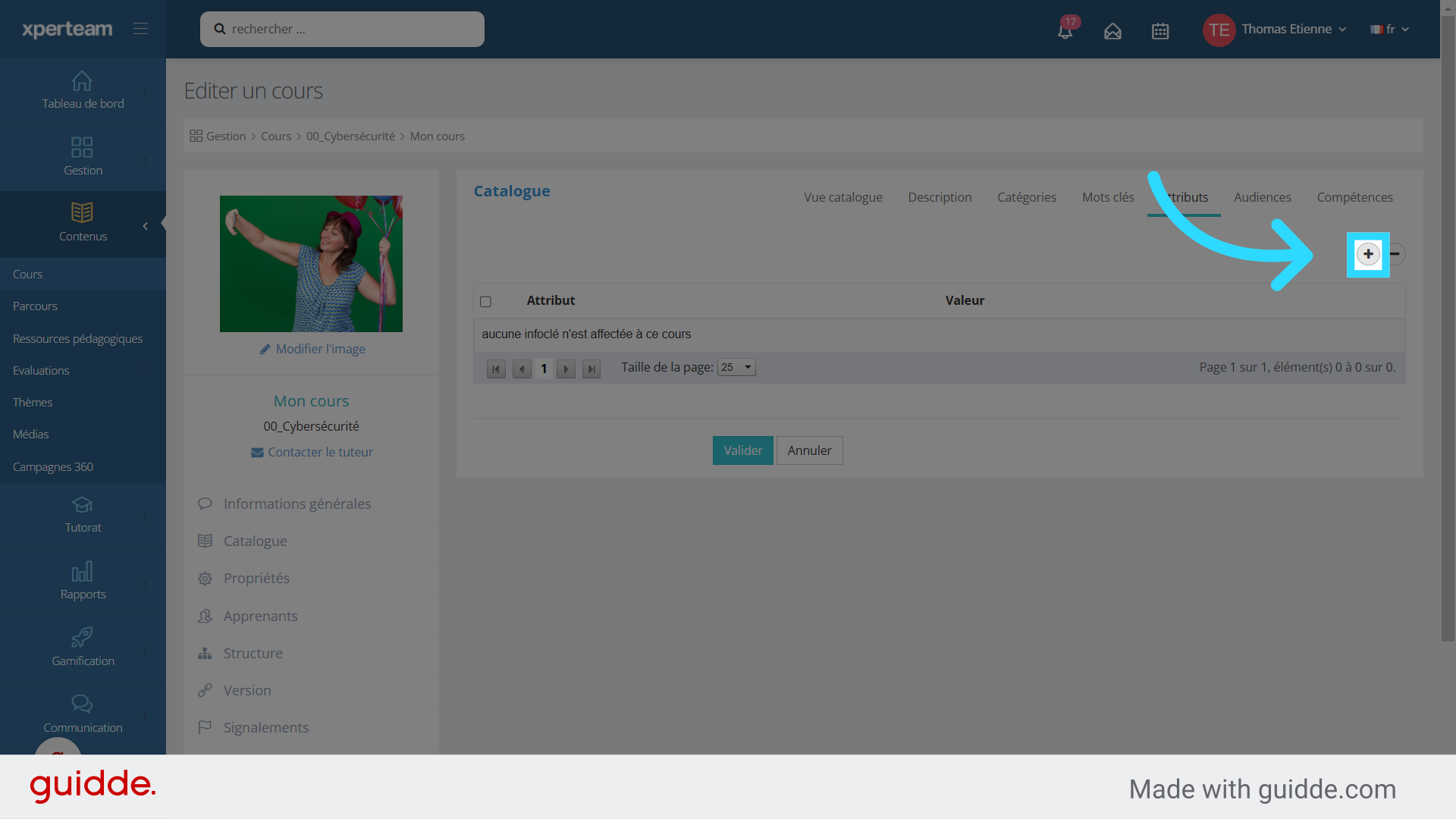Open the calendar icon in header
The height and width of the screenshot is (819, 1456).
pos(1160,31)
